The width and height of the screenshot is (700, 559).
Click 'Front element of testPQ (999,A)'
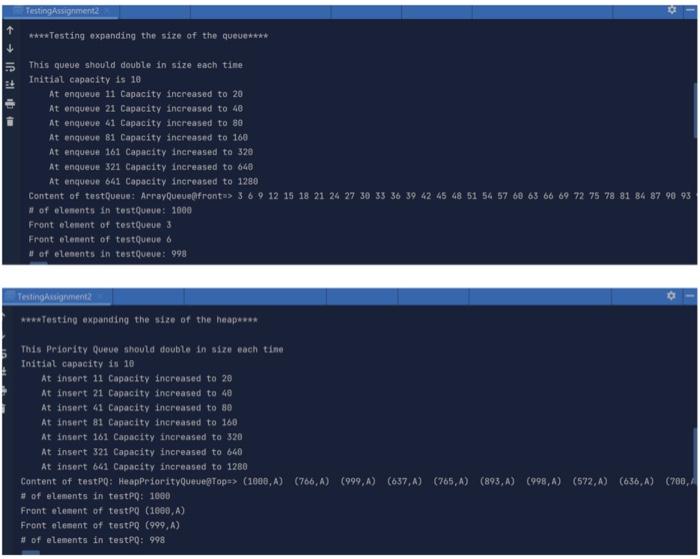(100, 526)
